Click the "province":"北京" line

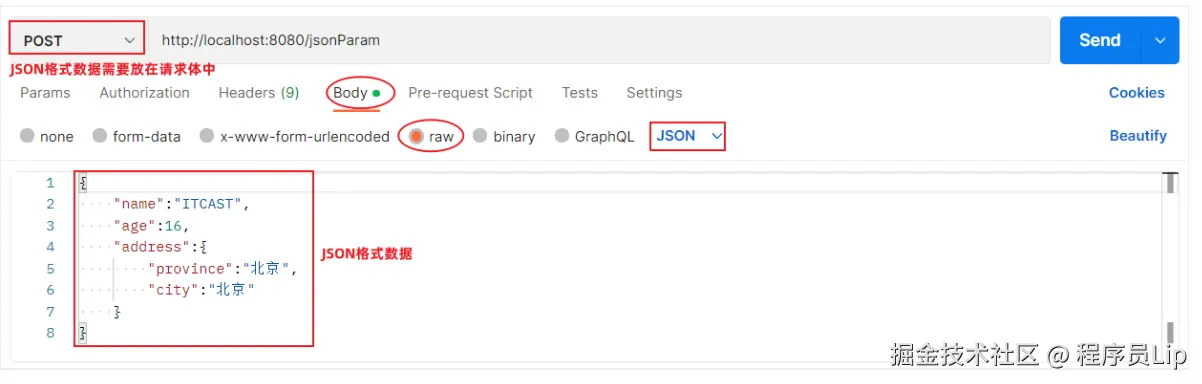[x=222, y=269]
